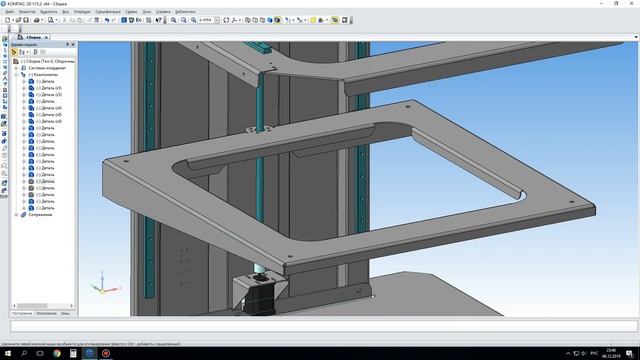Click the РУС language indicator

point(594,353)
